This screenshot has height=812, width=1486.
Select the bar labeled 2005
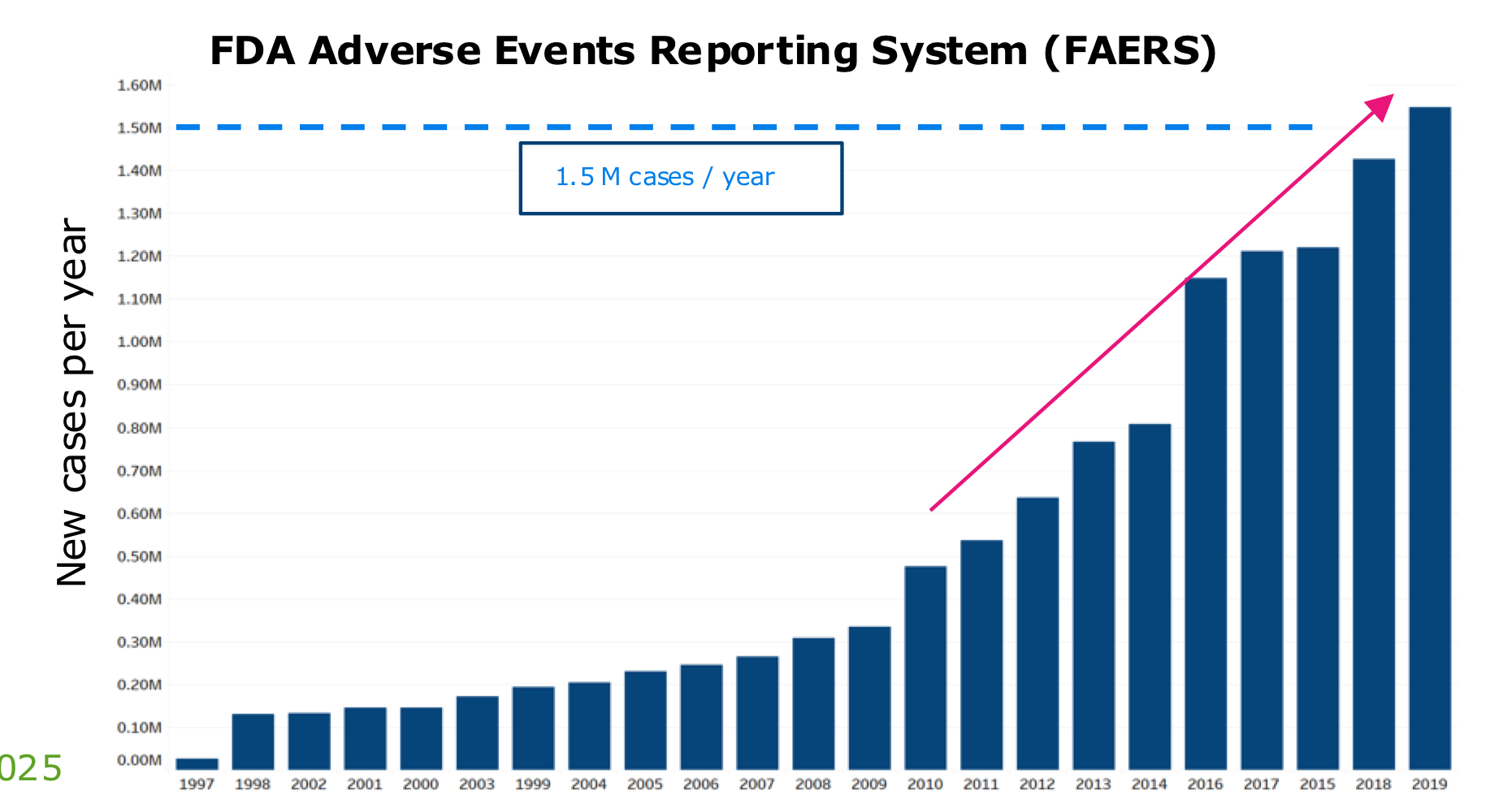[x=645, y=720]
